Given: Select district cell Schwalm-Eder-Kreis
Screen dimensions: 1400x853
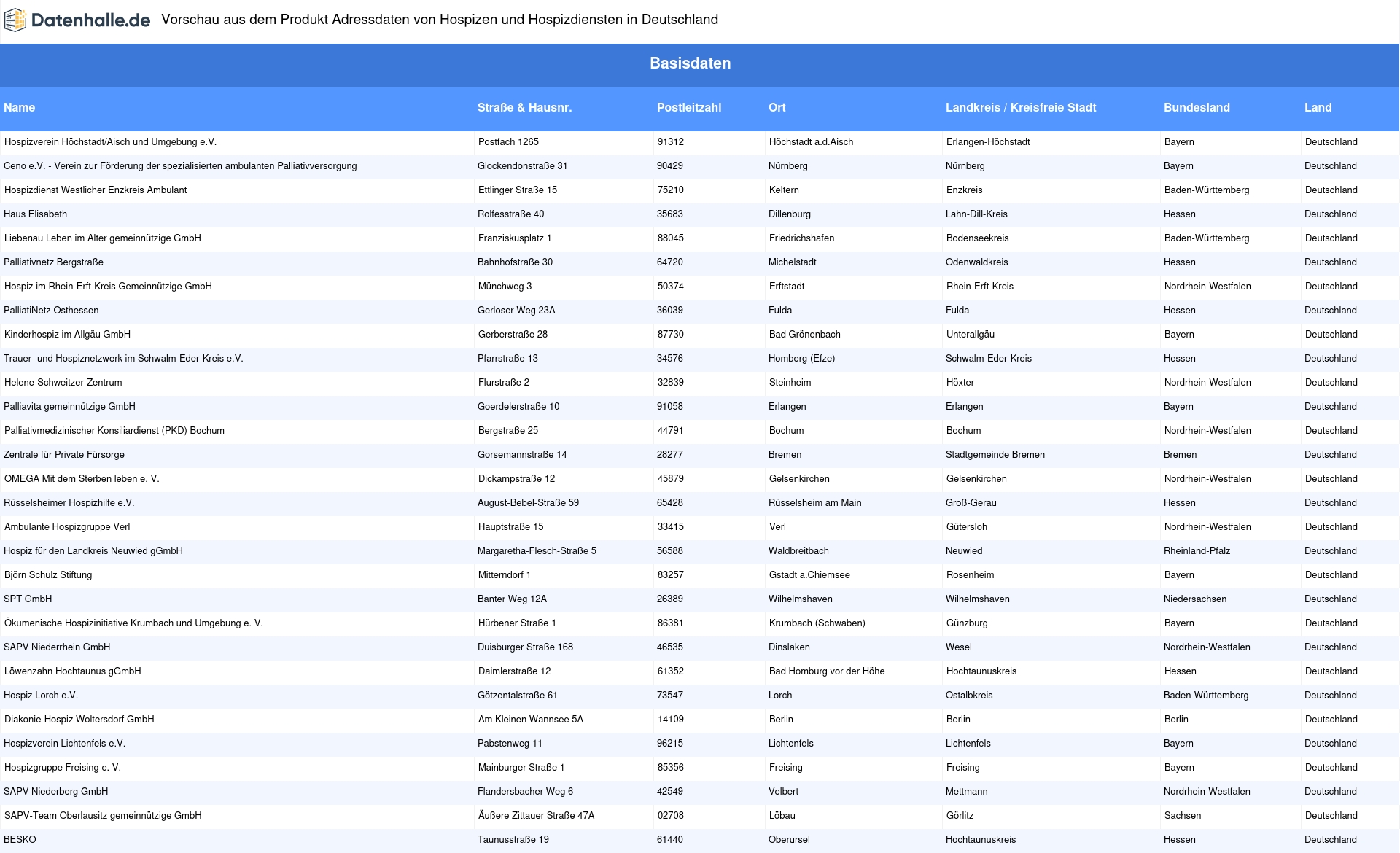Looking at the screenshot, I should (x=989, y=359).
